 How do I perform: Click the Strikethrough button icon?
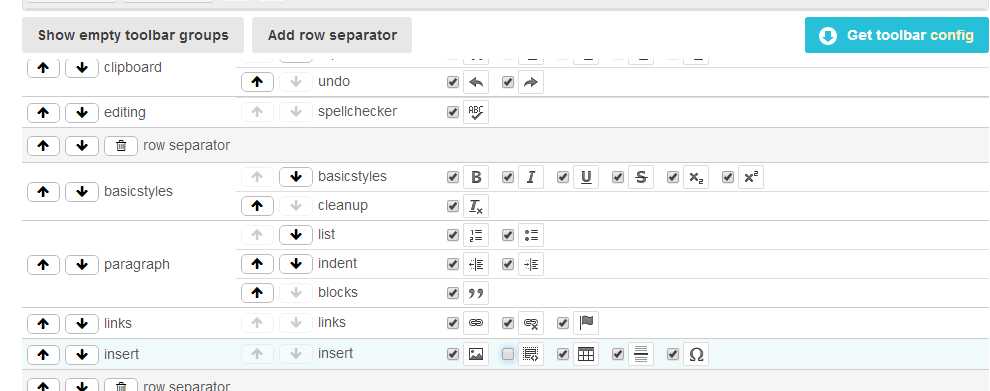pos(641,177)
